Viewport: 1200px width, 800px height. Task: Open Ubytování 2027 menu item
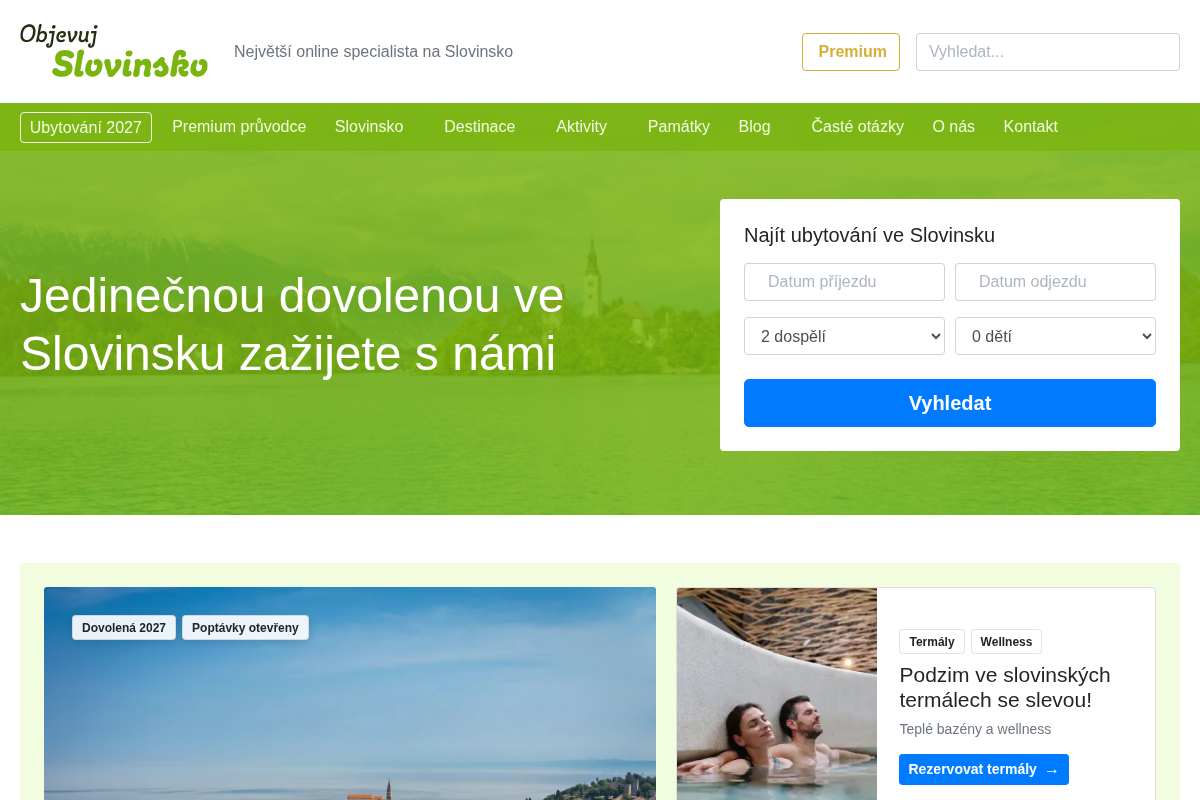(x=86, y=127)
